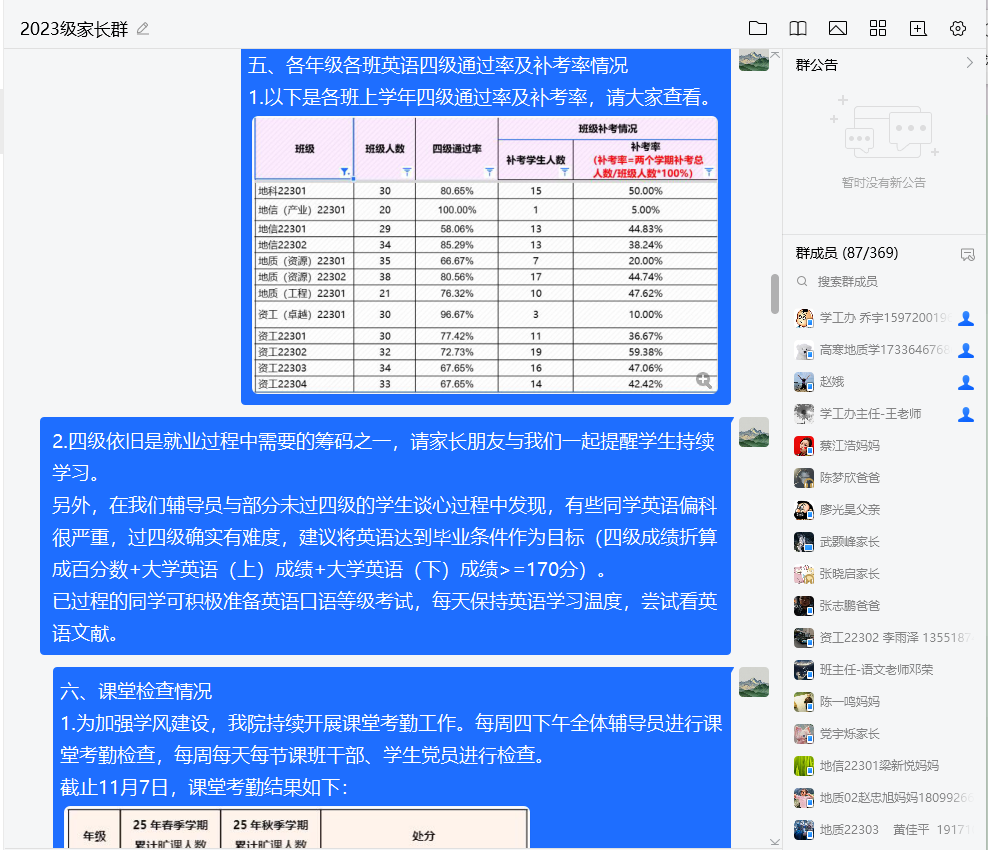Viewport: 988px width, 850px height.
Task: Click scroll-down arrow at chat bottom
Action: tap(774, 841)
